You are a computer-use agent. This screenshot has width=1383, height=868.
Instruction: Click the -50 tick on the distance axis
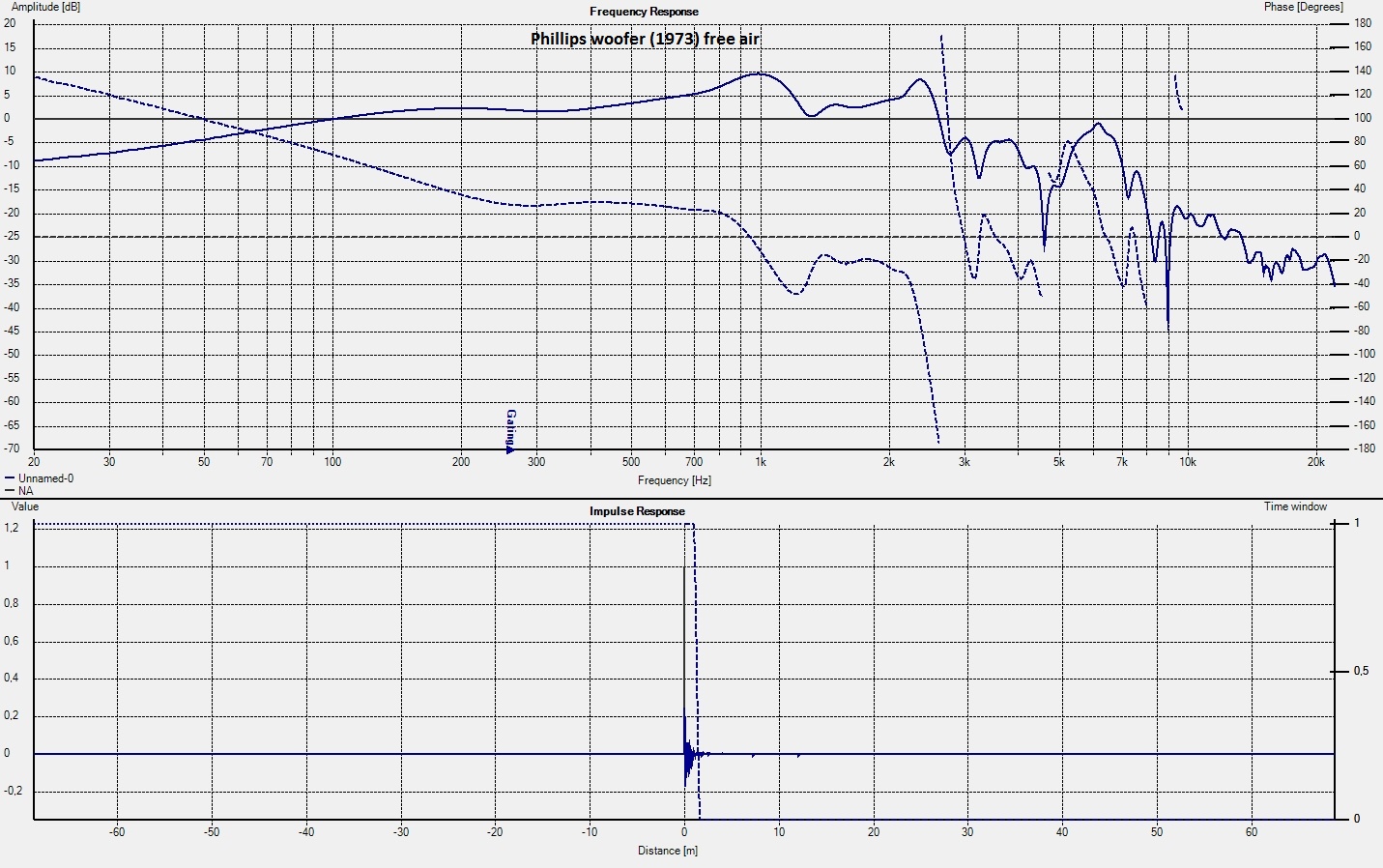tap(212, 832)
